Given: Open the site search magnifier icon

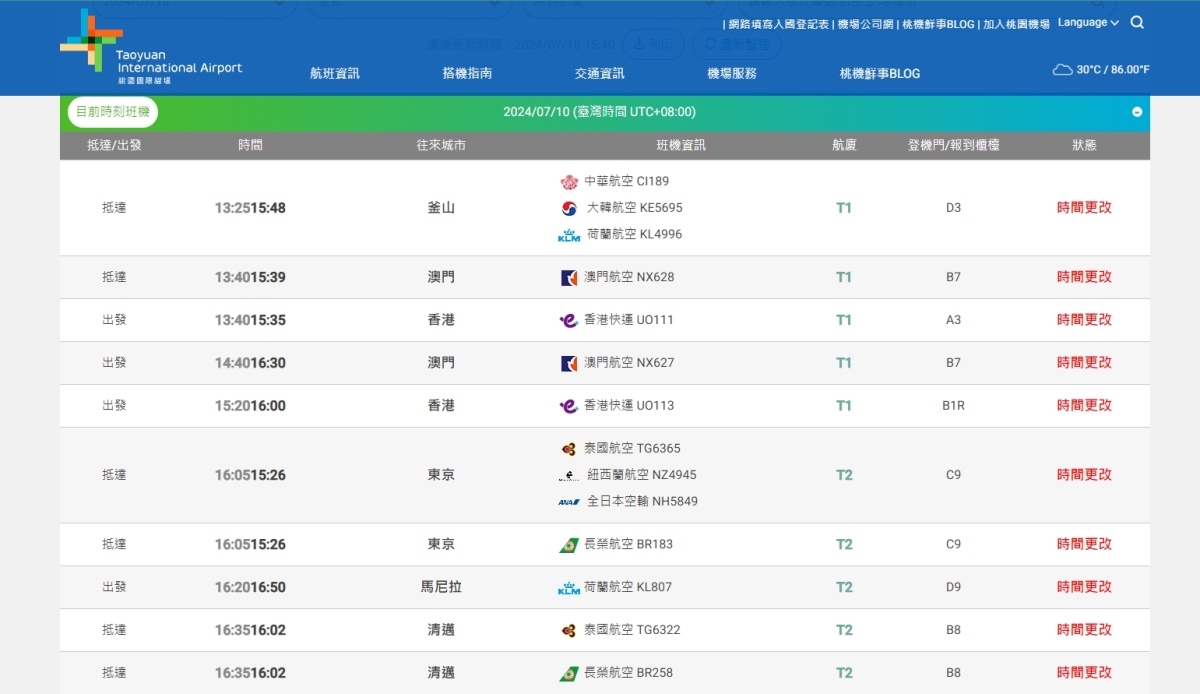Looking at the screenshot, I should pyautogui.click(x=1137, y=22).
